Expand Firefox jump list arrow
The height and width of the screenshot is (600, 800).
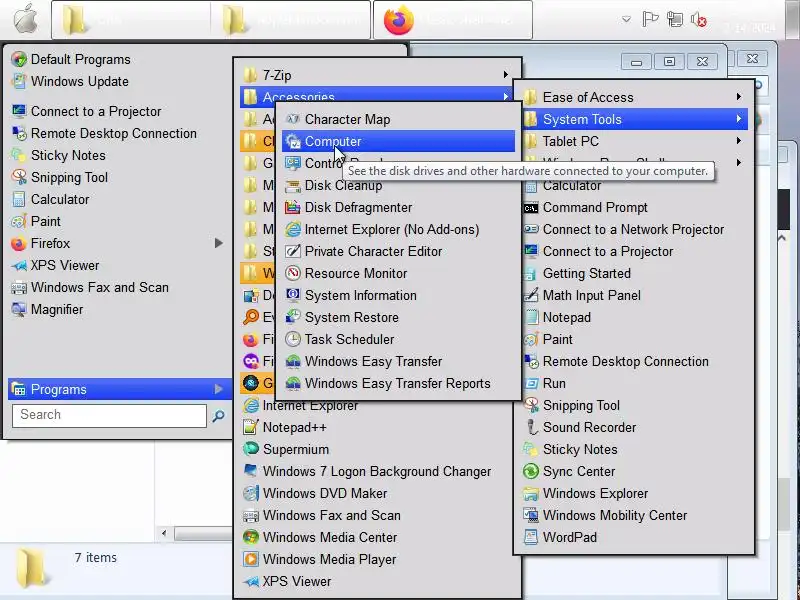point(218,243)
